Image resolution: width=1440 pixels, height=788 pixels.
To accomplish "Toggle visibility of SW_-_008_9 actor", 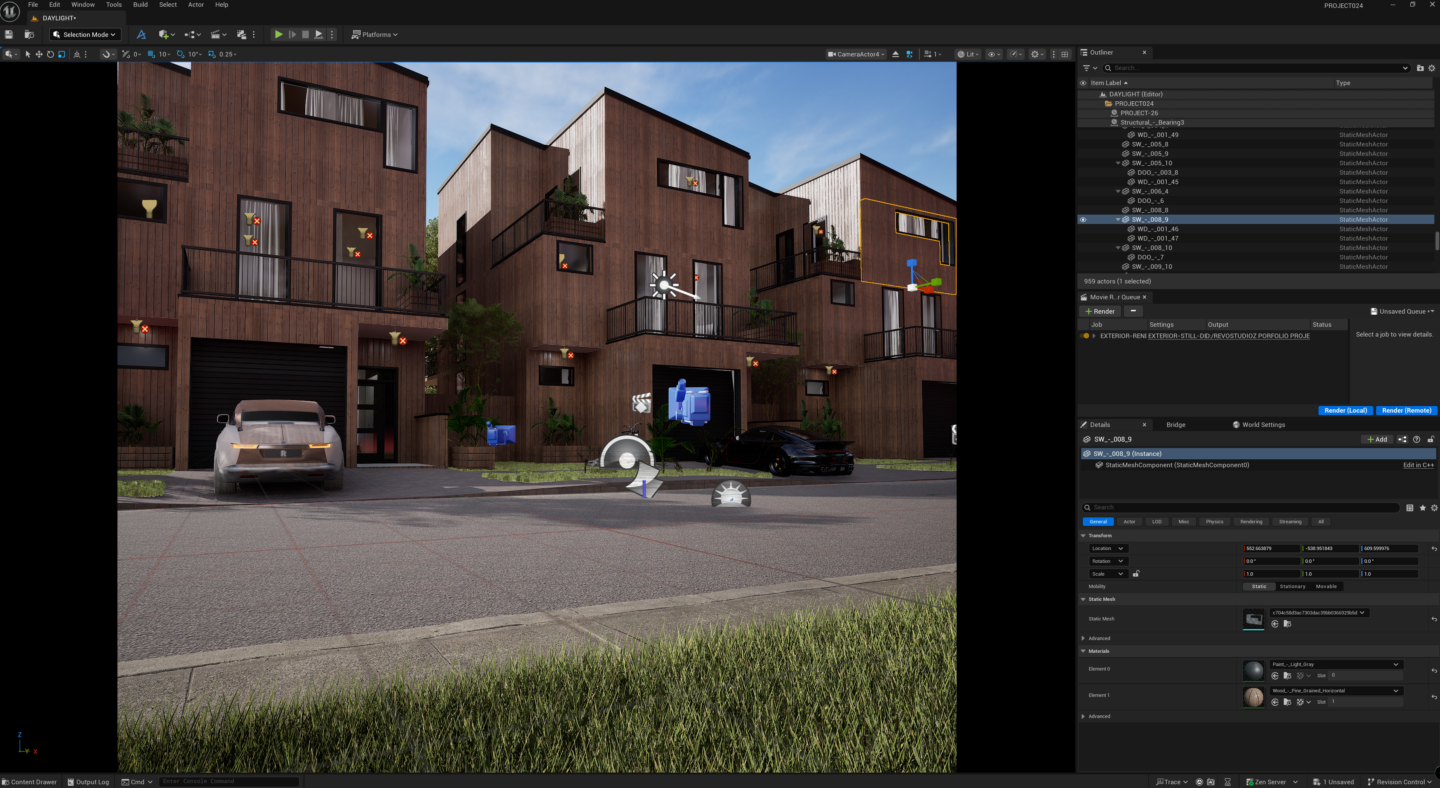I will [x=1083, y=220].
